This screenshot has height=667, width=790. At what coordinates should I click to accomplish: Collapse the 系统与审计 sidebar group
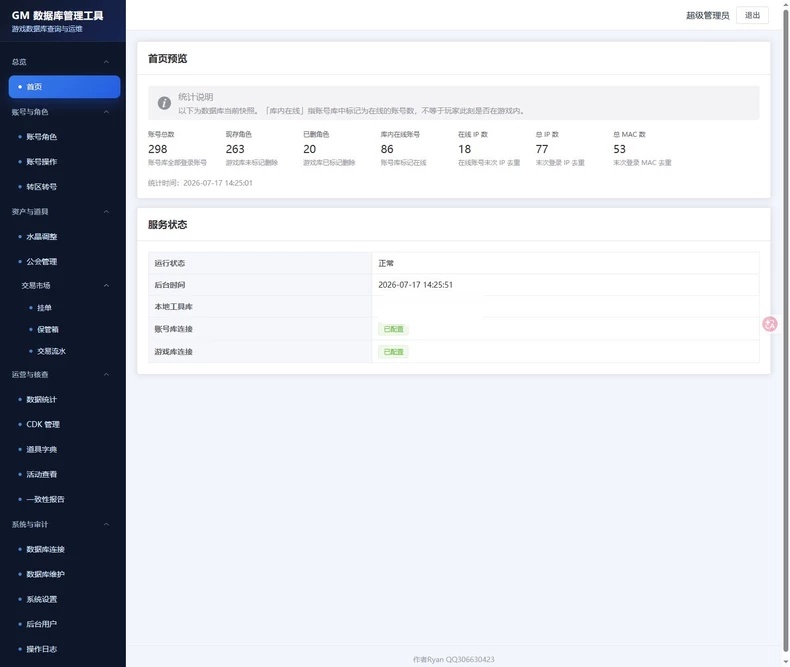click(106, 524)
